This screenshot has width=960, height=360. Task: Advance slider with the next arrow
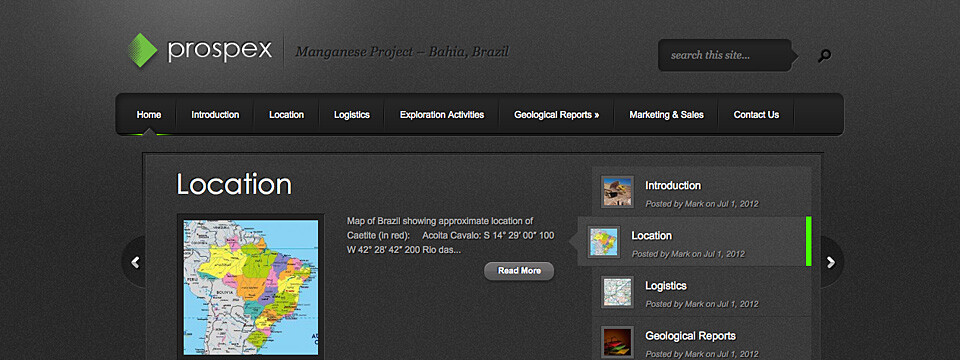click(x=831, y=262)
